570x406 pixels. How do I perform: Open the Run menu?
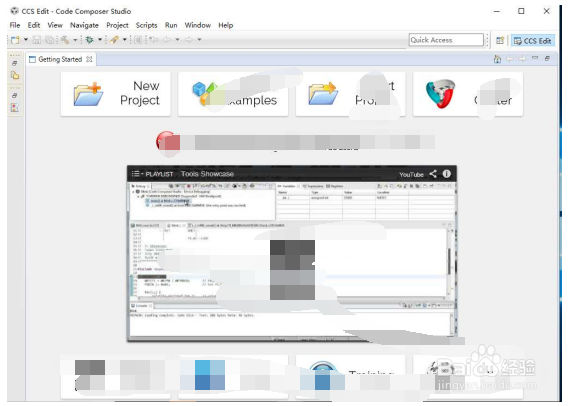(x=171, y=25)
